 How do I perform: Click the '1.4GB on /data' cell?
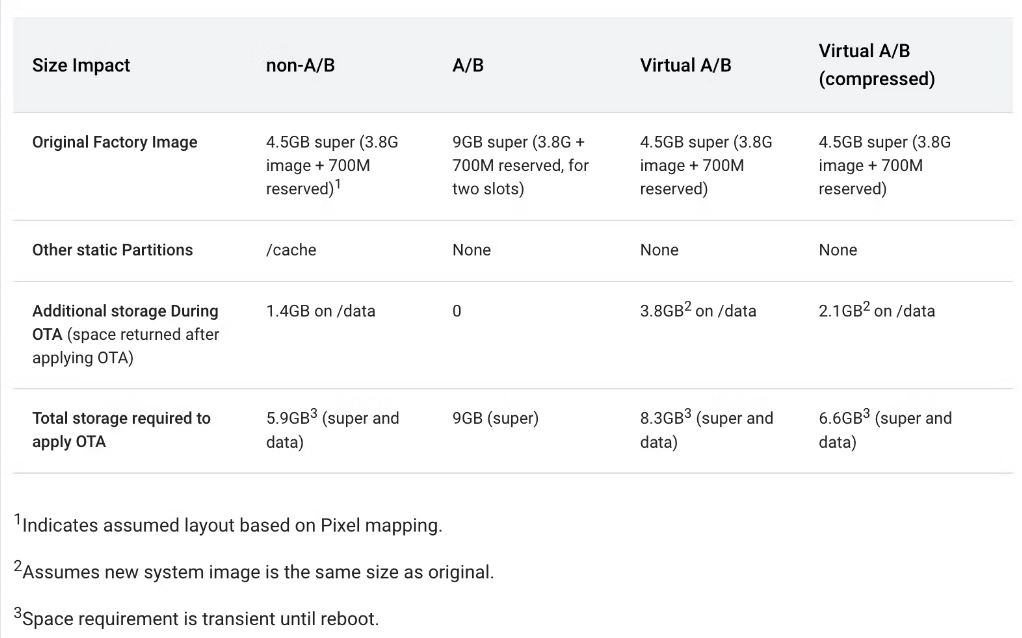tap(321, 311)
